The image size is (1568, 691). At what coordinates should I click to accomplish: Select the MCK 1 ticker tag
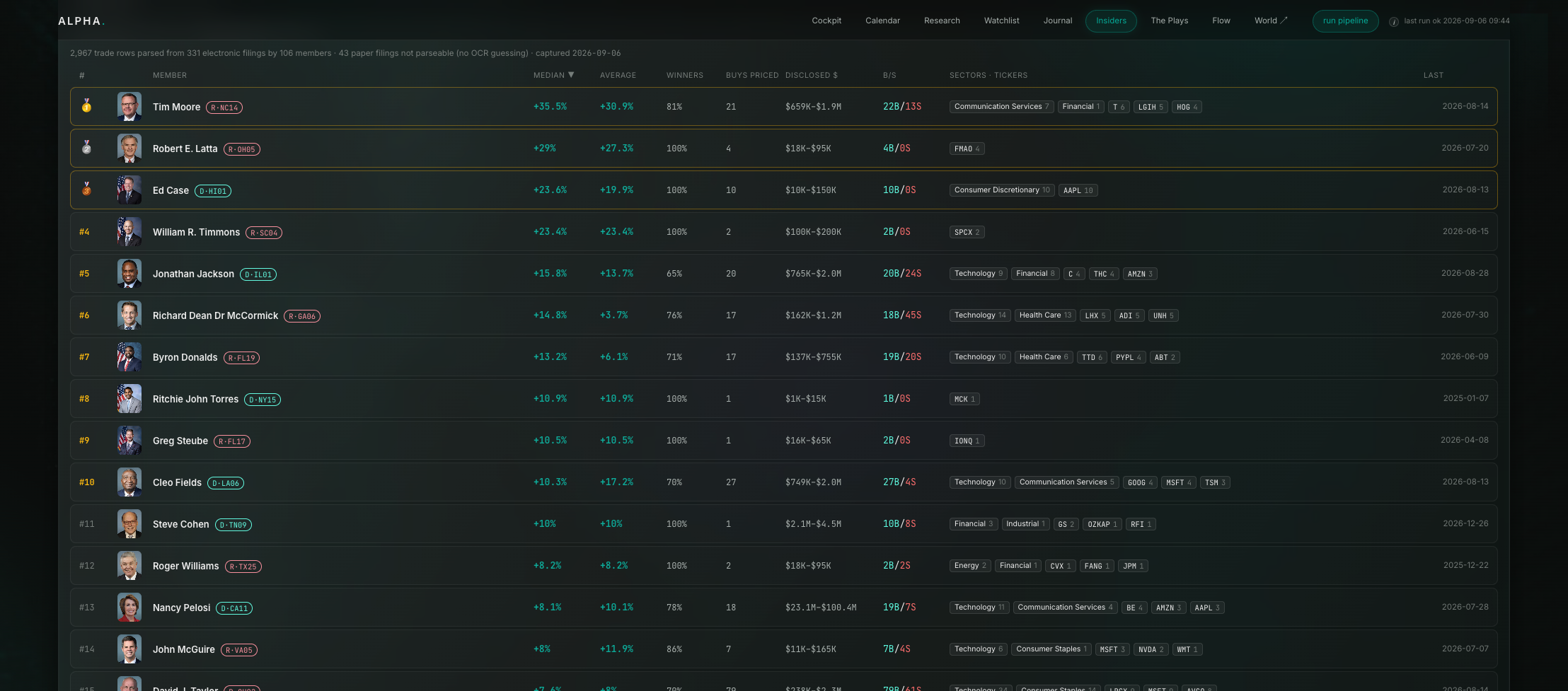tap(964, 399)
